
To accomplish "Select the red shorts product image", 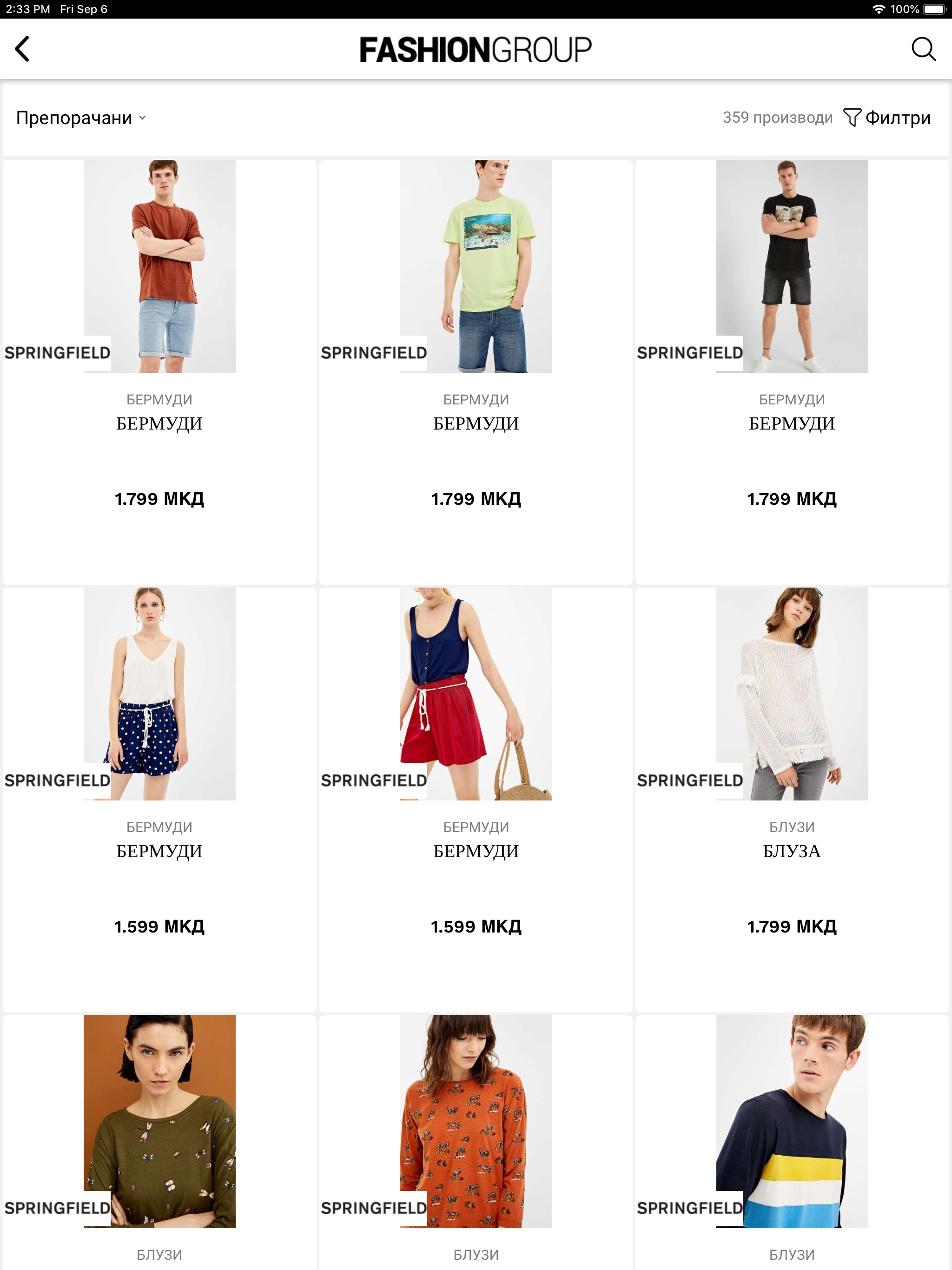I will 476,694.
